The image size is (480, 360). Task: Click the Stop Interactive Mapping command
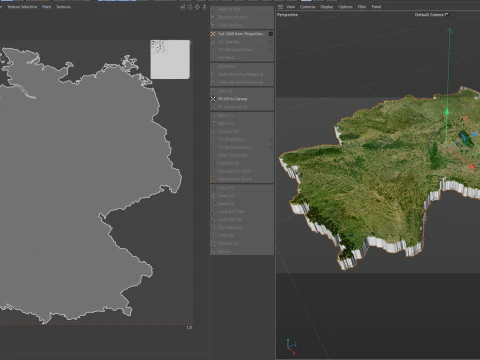pos(240,82)
